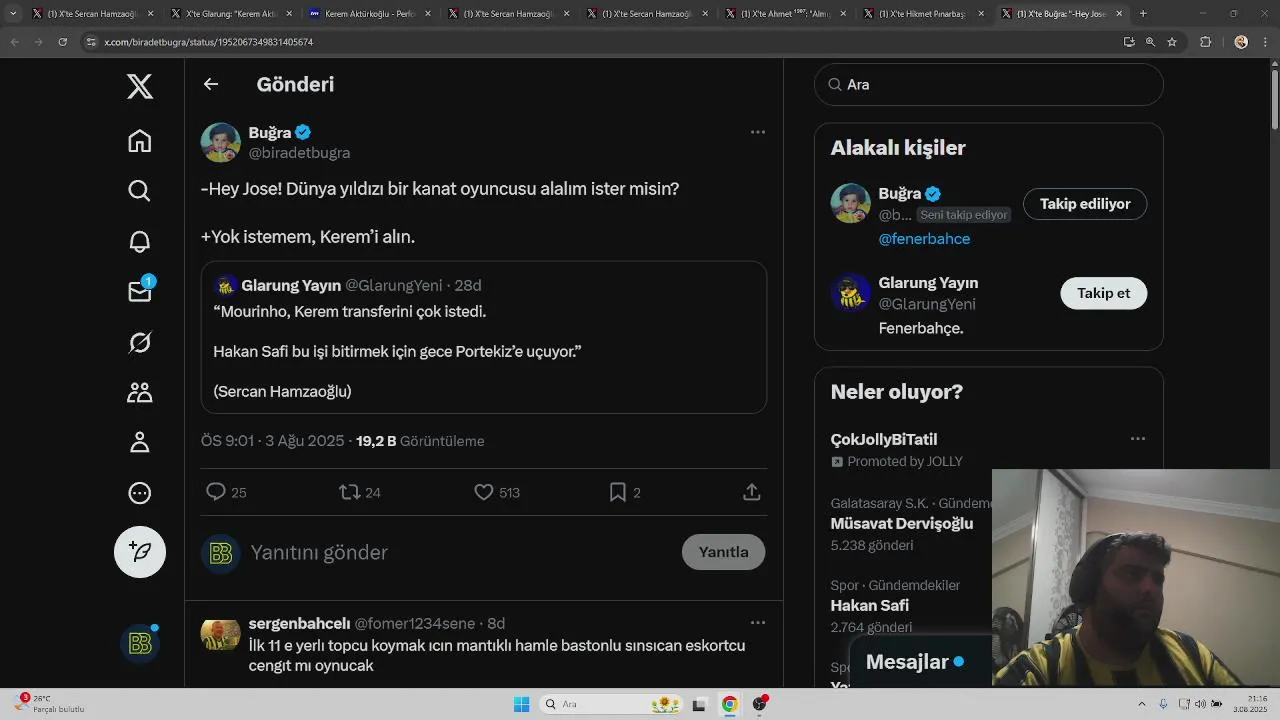Switch to the Kerem Aktürkoğlu browser tab
Screen dimensions: 1280x720
[x=369, y=14]
